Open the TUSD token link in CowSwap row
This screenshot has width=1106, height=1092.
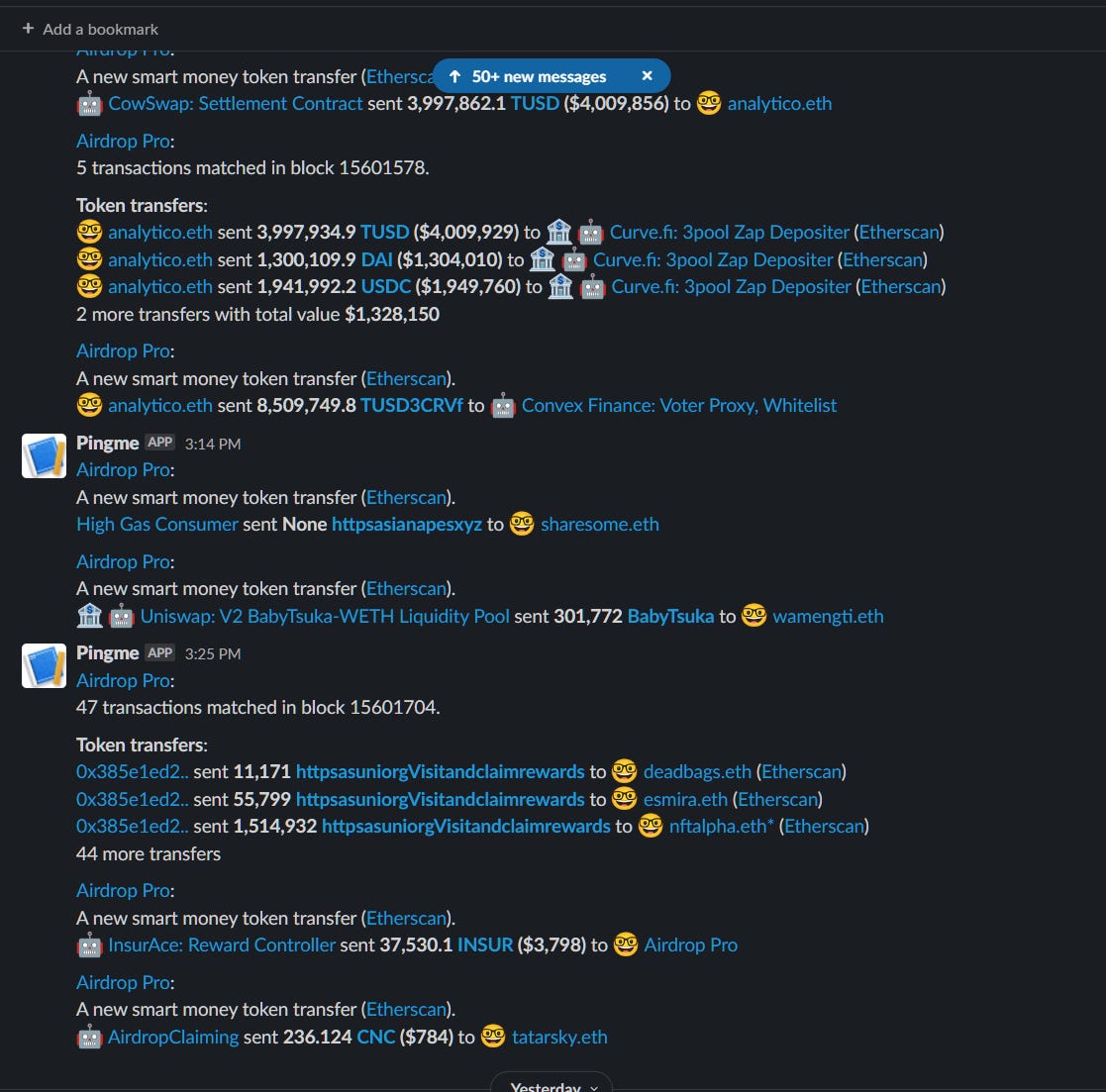pos(535,104)
